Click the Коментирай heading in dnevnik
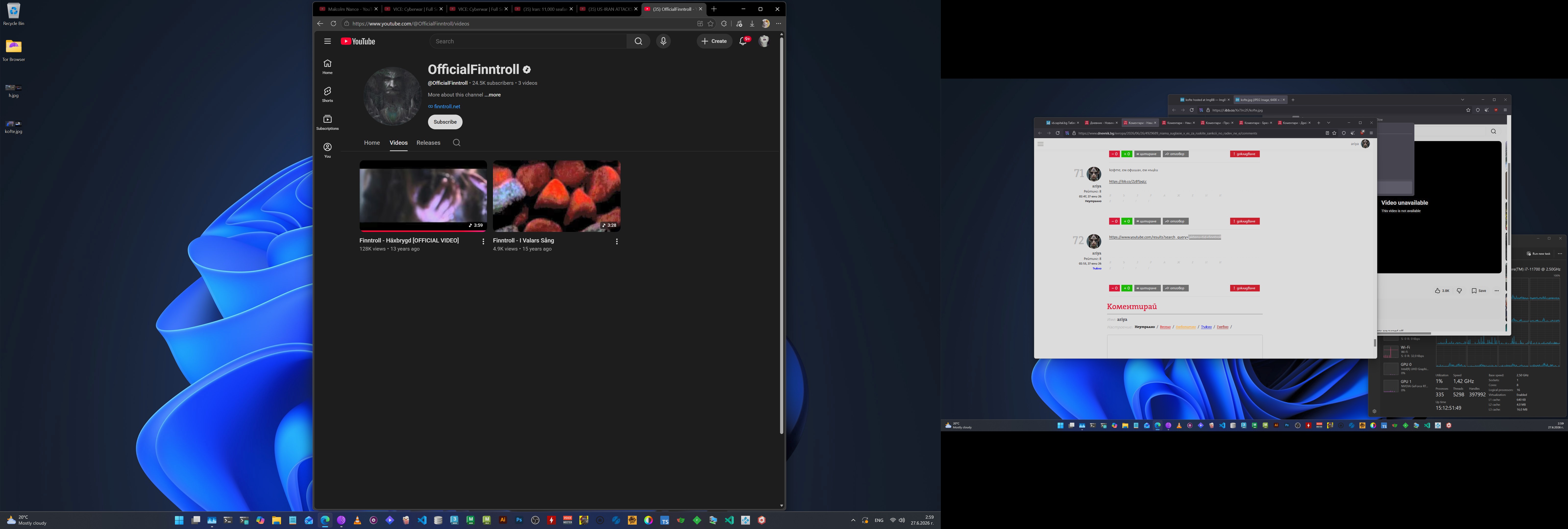Image resolution: width=1568 pixels, height=529 pixels. coord(1132,307)
